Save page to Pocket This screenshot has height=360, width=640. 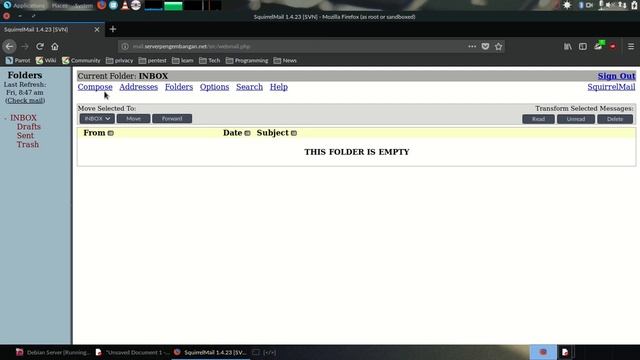(x=485, y=47)
